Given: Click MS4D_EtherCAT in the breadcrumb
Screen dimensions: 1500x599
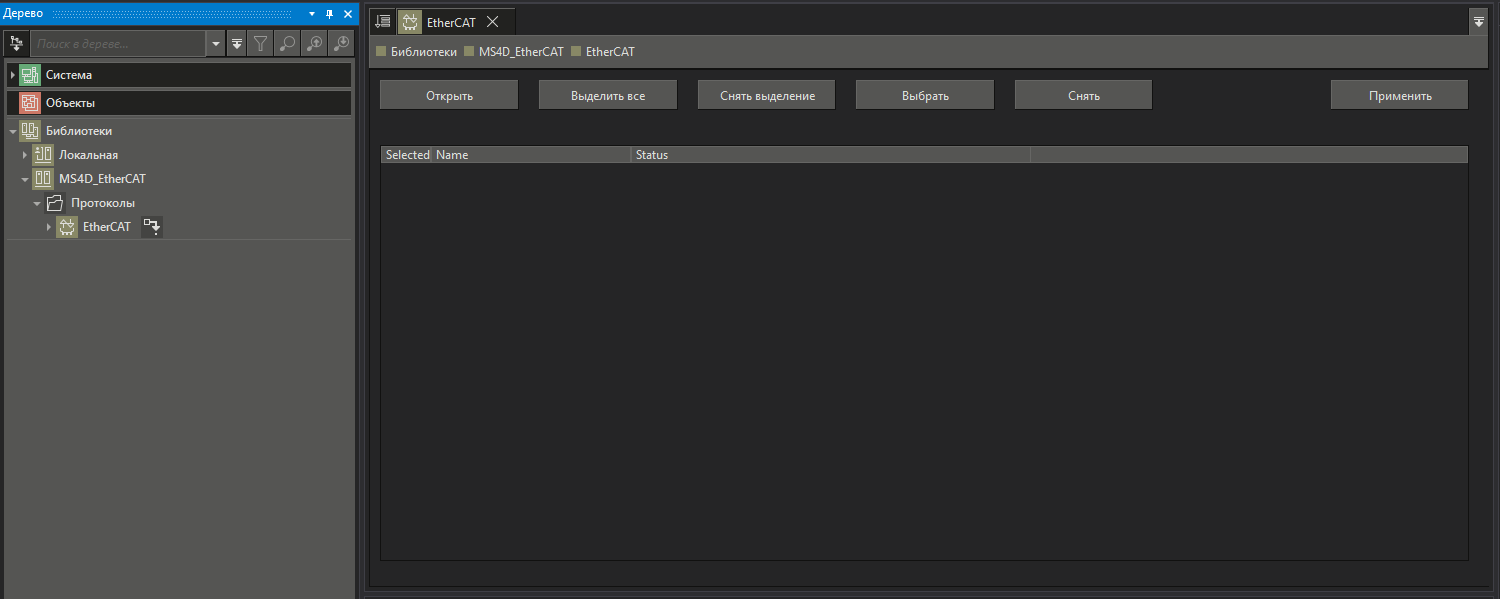Looking at the screenshot, I should click(521, 51).
